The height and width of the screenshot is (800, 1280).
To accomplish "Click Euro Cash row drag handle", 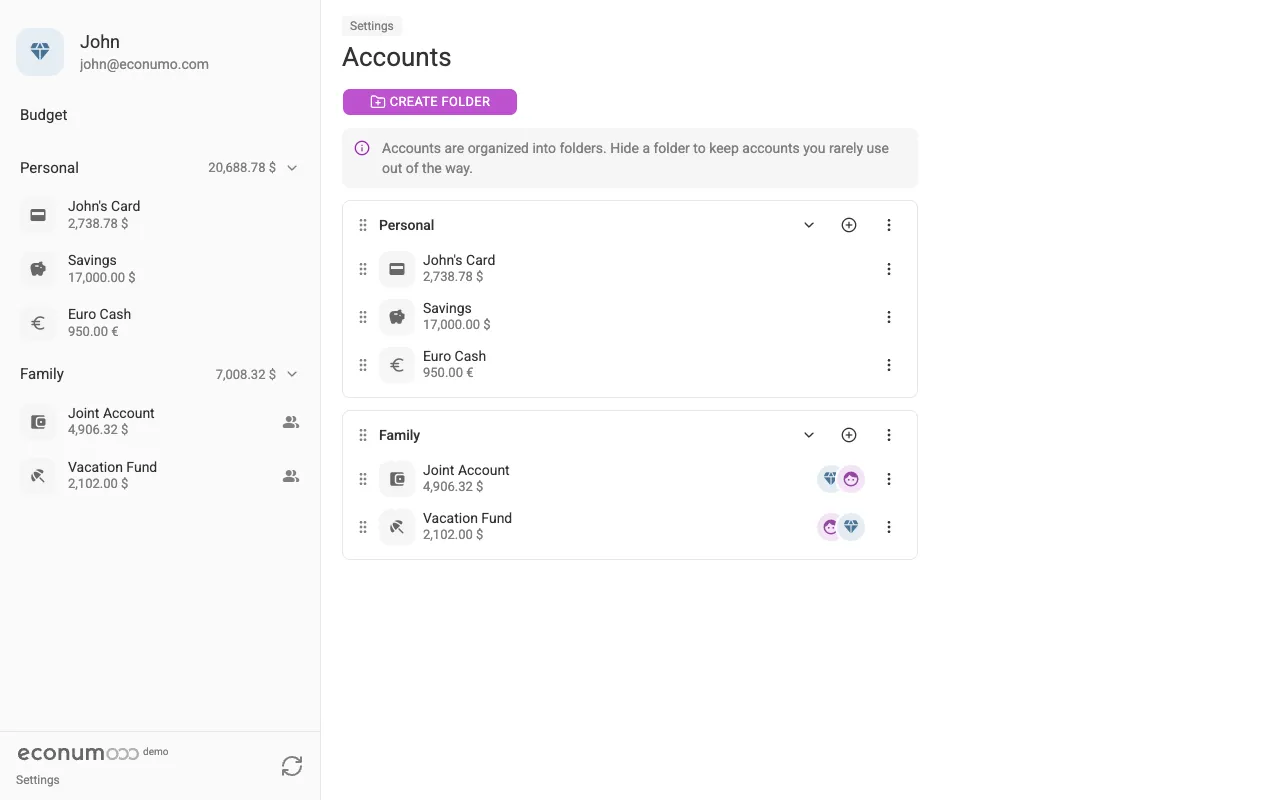I will 363,365.
